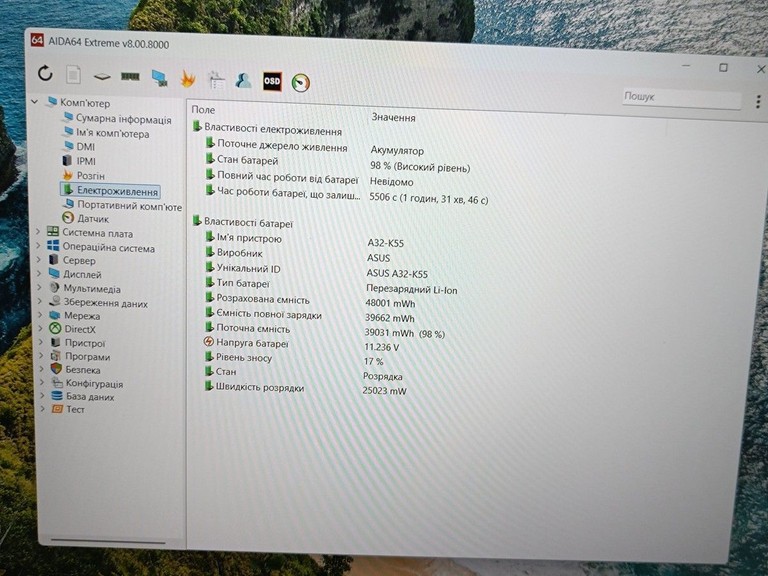Image resolution: width=768 pixels, height=576 pixels.
Task: Expand the Системна плата node
Action: click(x=39, y=232)
